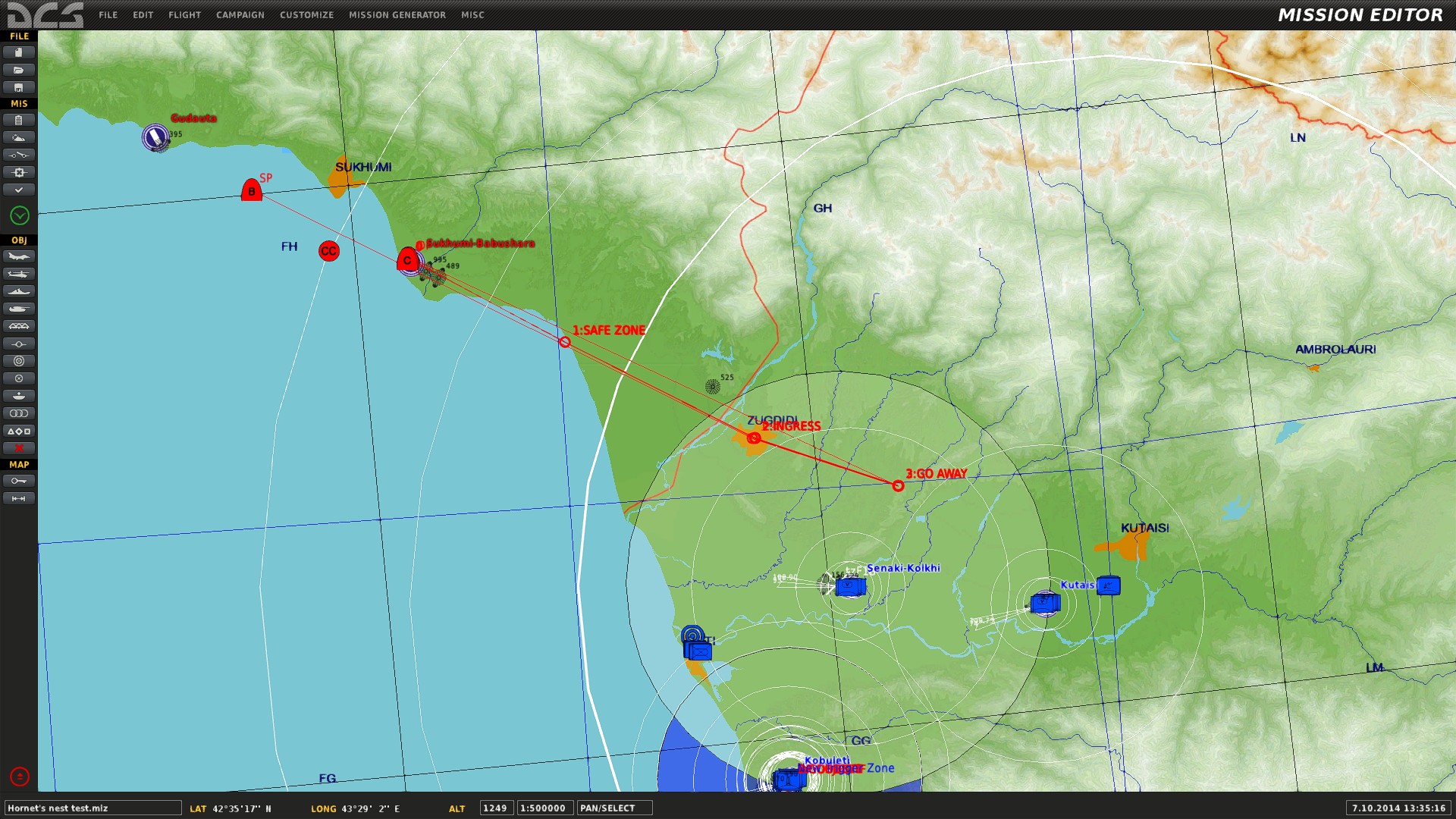The width and height of the screenshot is (1456, 819).
Task: Select blue unit at Senaki-Kolkhi
Action: [x=850, y=586]
